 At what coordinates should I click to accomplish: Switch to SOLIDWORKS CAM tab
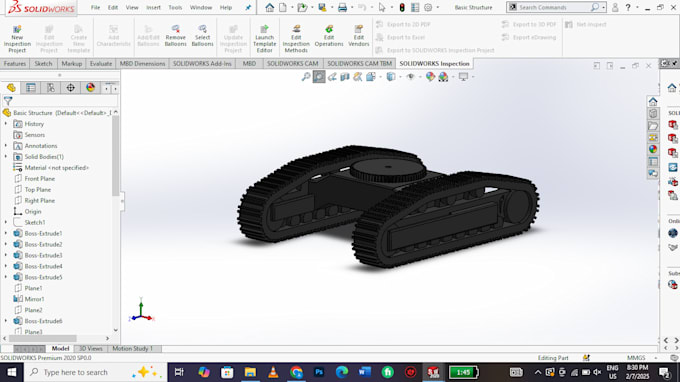(292, 64)
